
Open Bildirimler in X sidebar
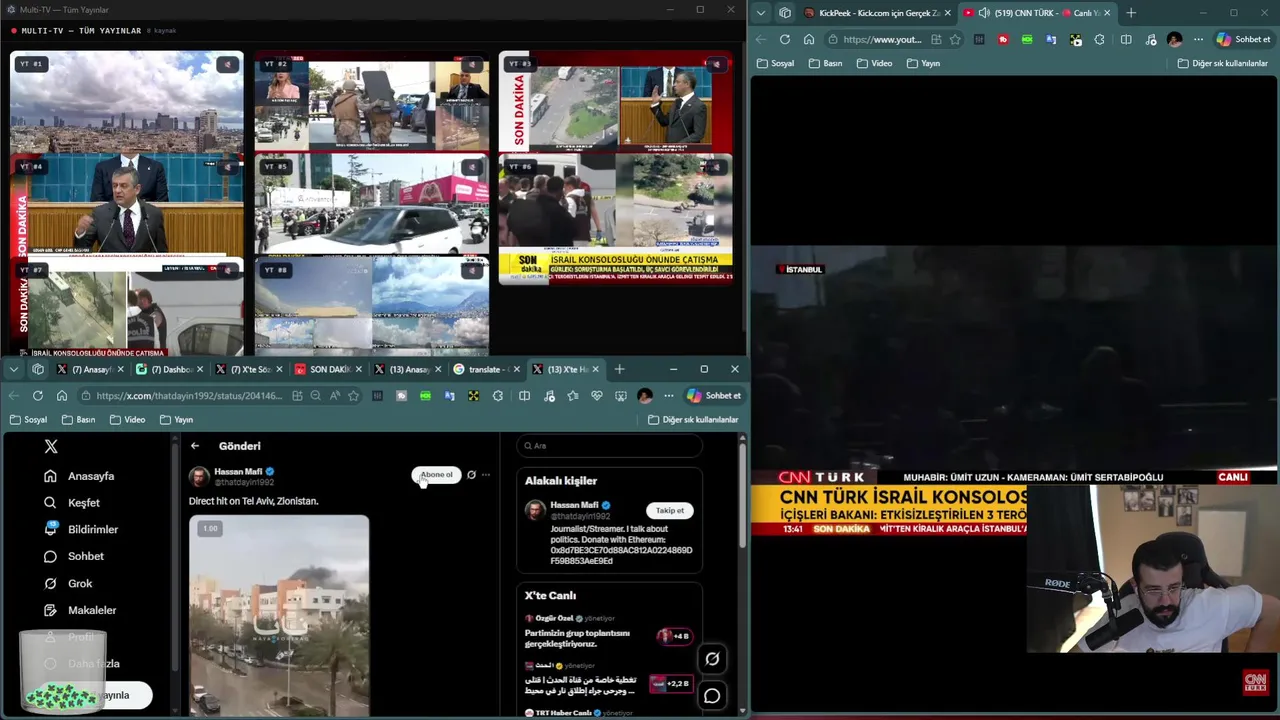pos(81,529)
